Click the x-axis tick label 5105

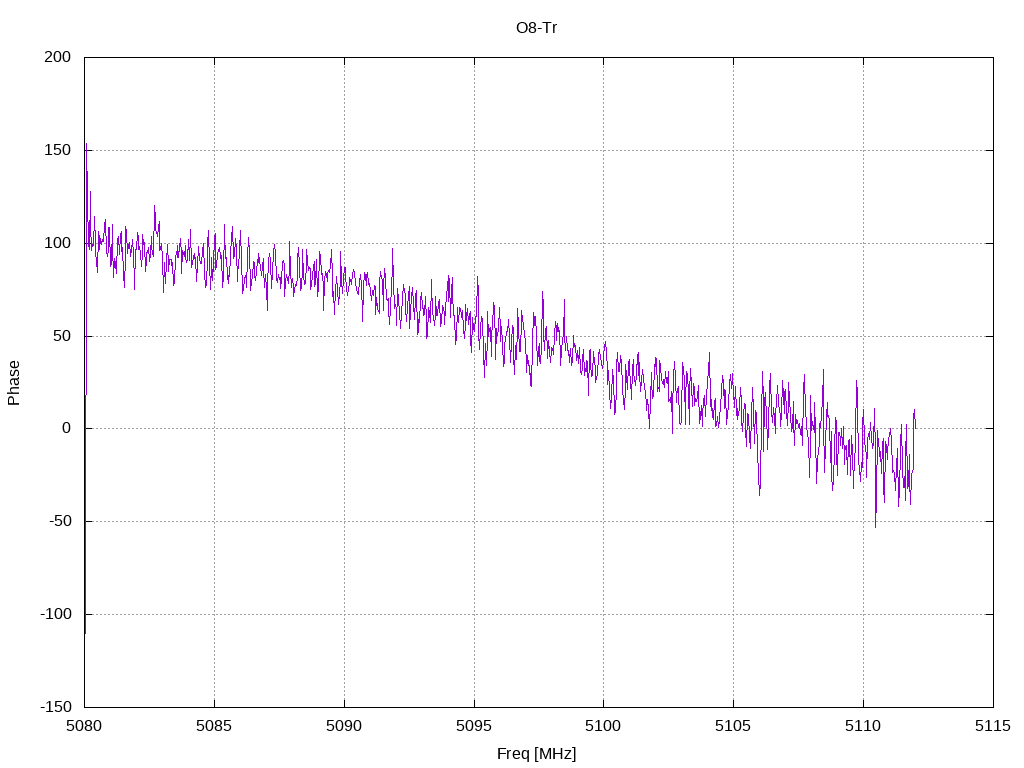pyautogui.click(x=733, y=726)
